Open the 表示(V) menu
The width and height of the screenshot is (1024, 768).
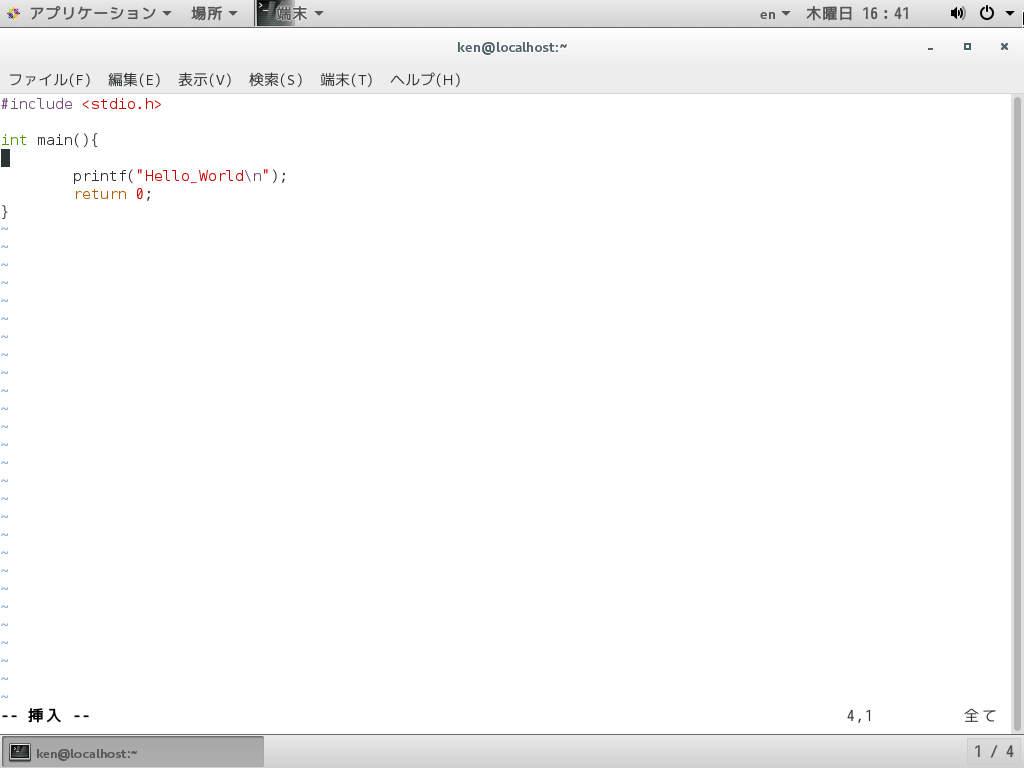click(204, 79)
